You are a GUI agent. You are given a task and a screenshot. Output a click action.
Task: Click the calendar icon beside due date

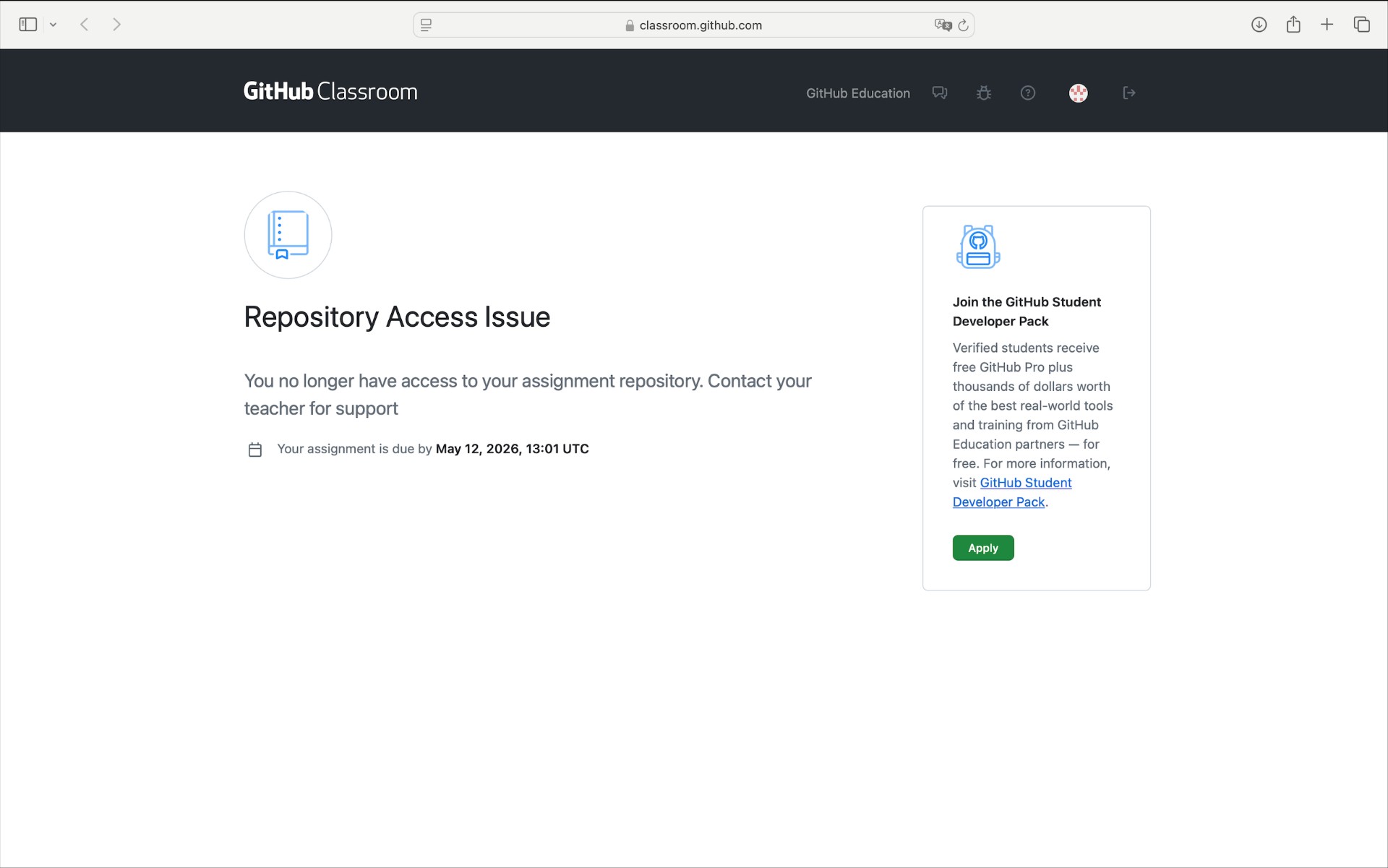point(255,450)
